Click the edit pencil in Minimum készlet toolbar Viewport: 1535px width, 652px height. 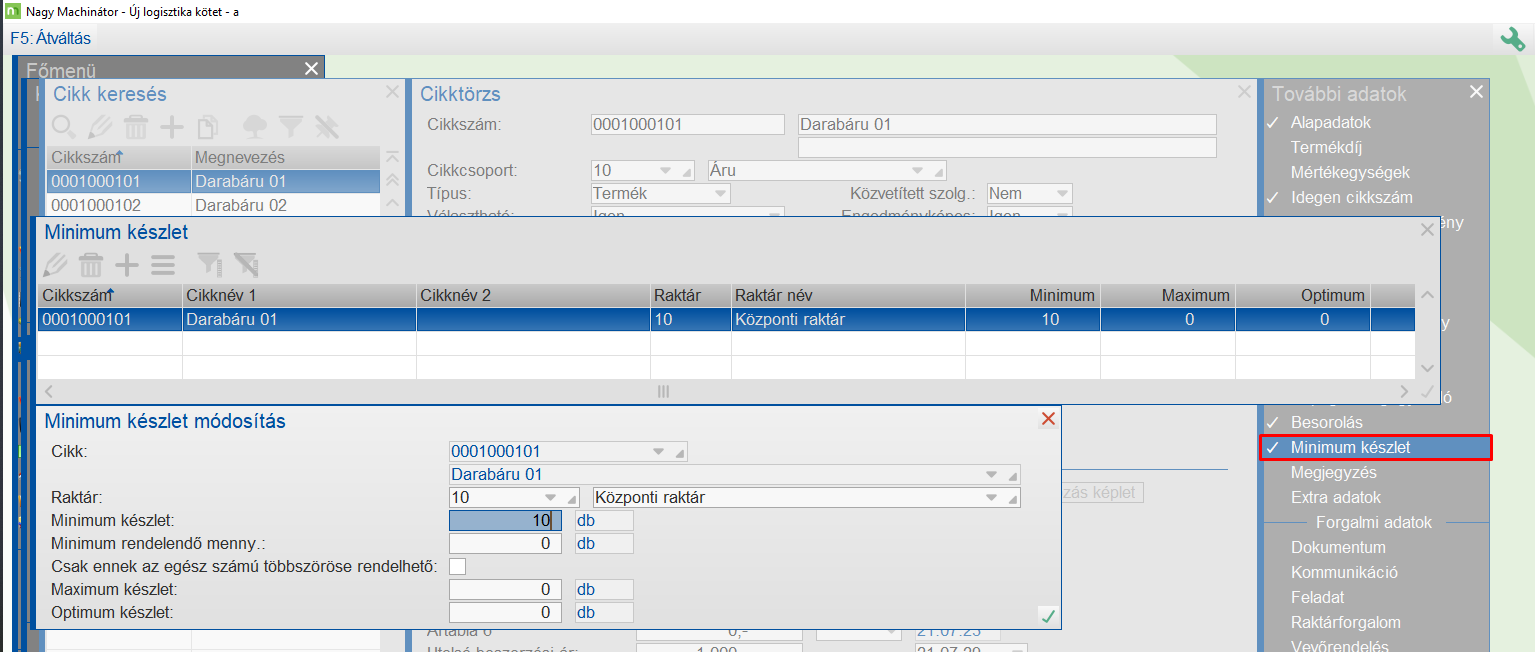click(55, 264)
